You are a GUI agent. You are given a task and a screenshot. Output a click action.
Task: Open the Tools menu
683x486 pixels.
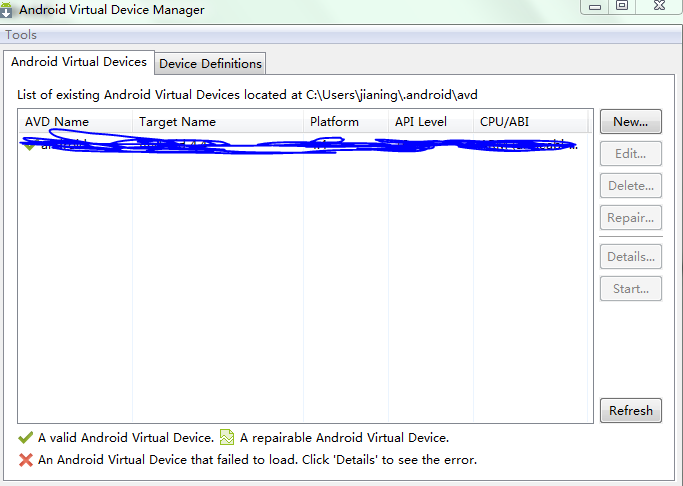pyautogui.click(x=21, y=35)
